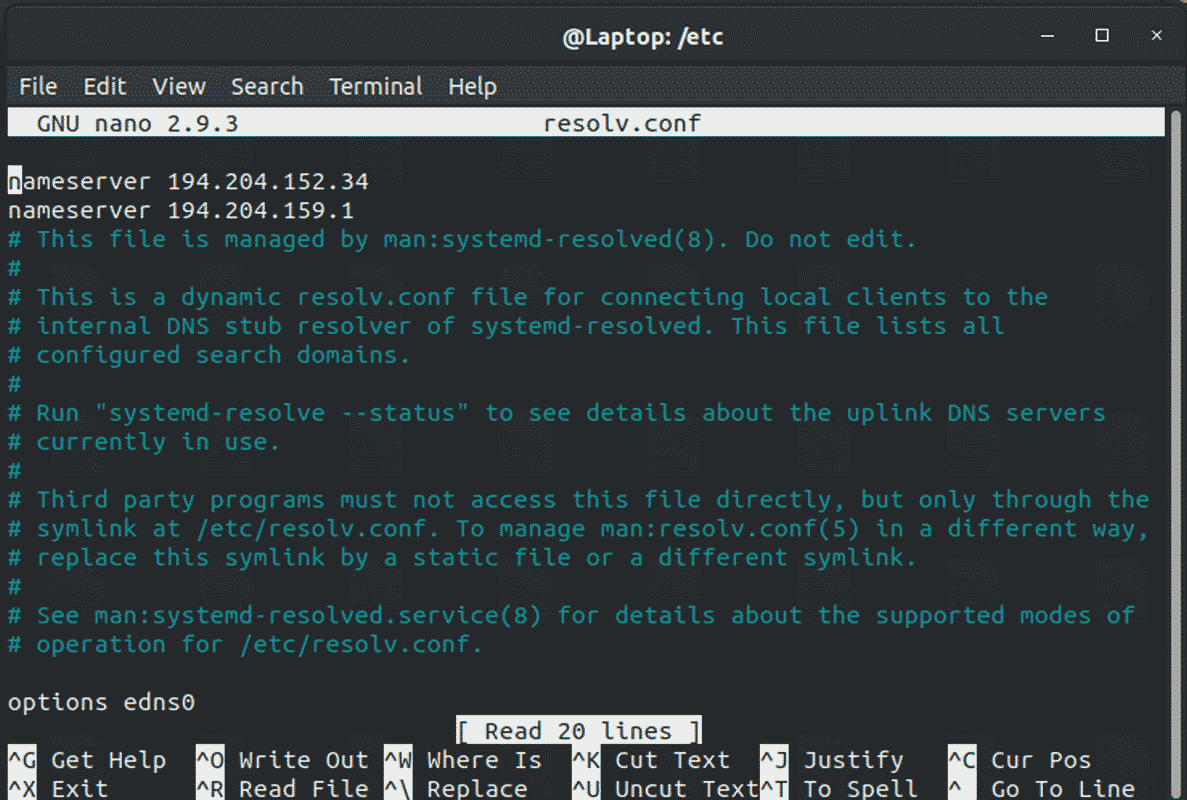1187x800 pixels.
Task: Place cursor on options edns0 line
Action: pyautogui.click(x=101, y=702)
